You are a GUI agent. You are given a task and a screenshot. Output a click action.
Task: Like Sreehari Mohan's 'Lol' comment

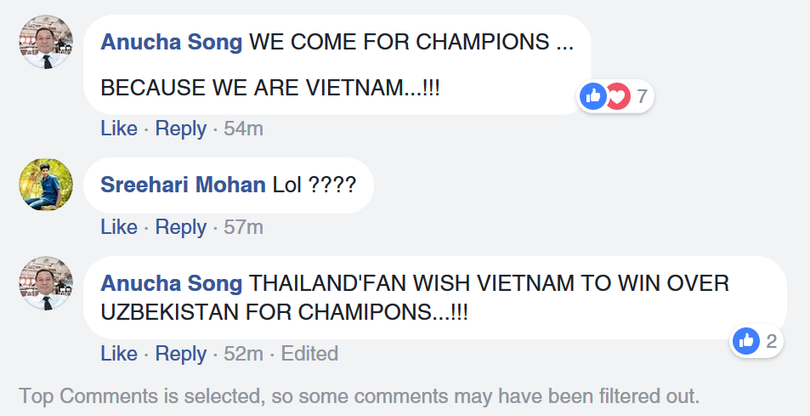[x=119, y=227]
